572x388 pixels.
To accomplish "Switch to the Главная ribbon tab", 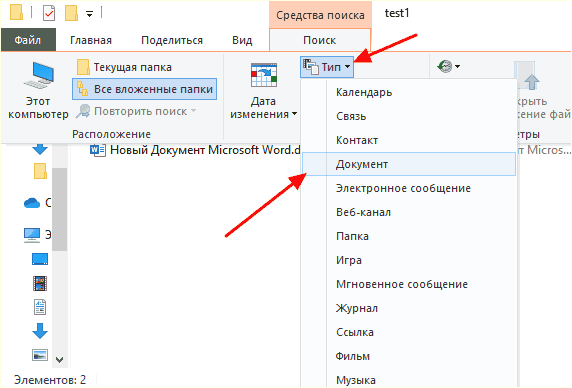I will (91, 40).
